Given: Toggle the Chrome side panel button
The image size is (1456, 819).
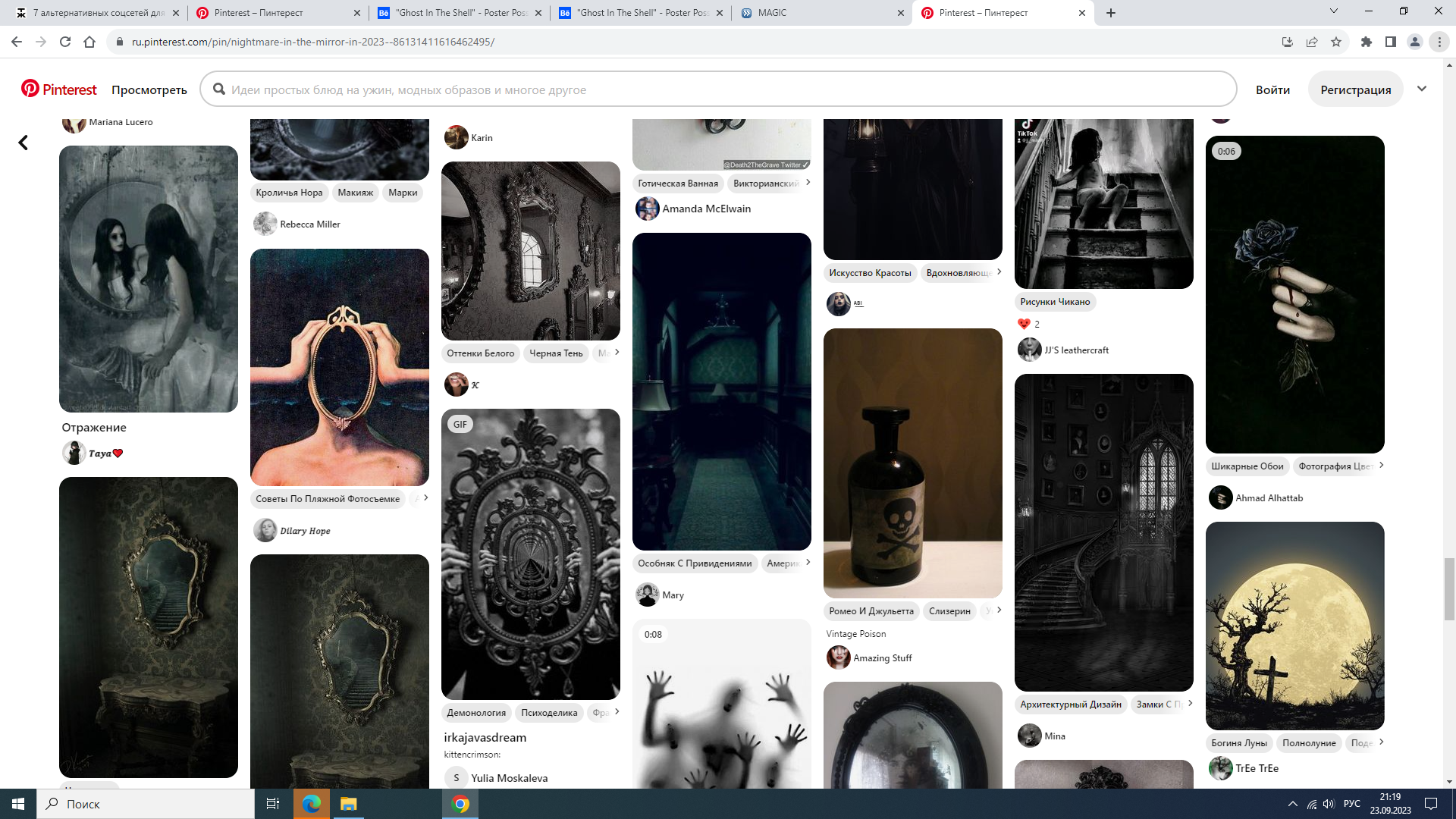Looking at the screenshot, I should point(1391,42).
